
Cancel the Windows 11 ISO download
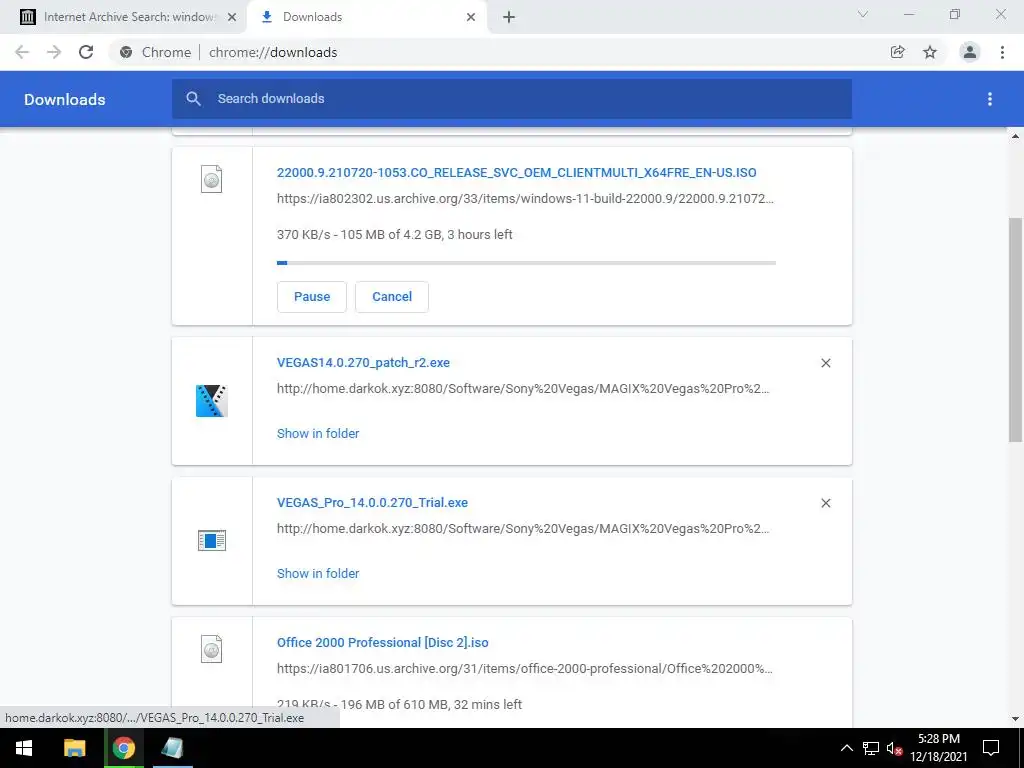(x=392, y=296)
